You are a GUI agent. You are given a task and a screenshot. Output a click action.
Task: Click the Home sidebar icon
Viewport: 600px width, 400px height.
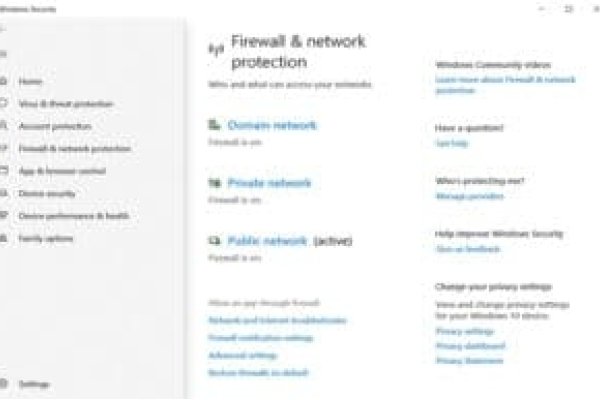pos(4,81)
